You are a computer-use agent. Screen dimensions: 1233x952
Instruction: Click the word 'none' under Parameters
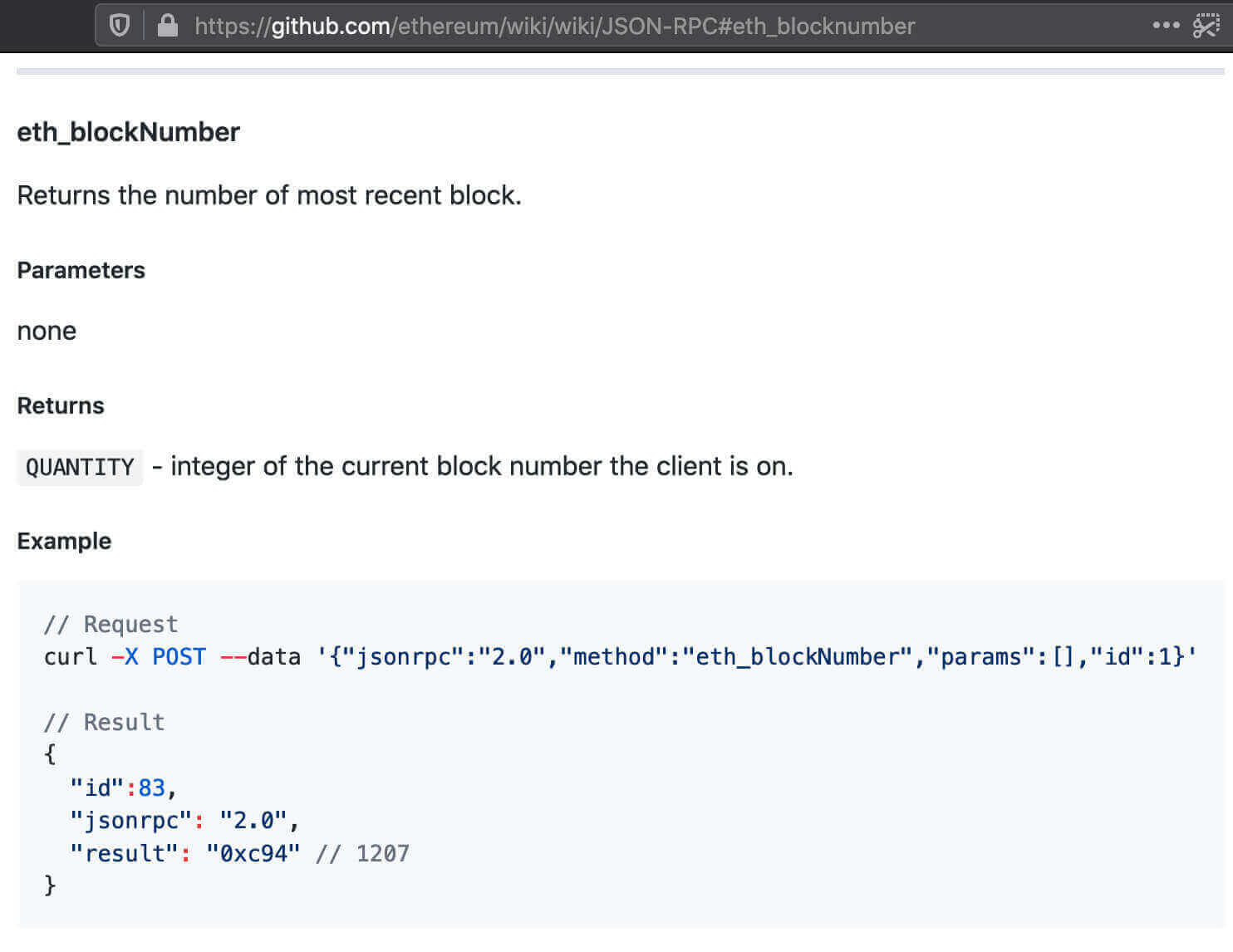[x=47, y=331]
